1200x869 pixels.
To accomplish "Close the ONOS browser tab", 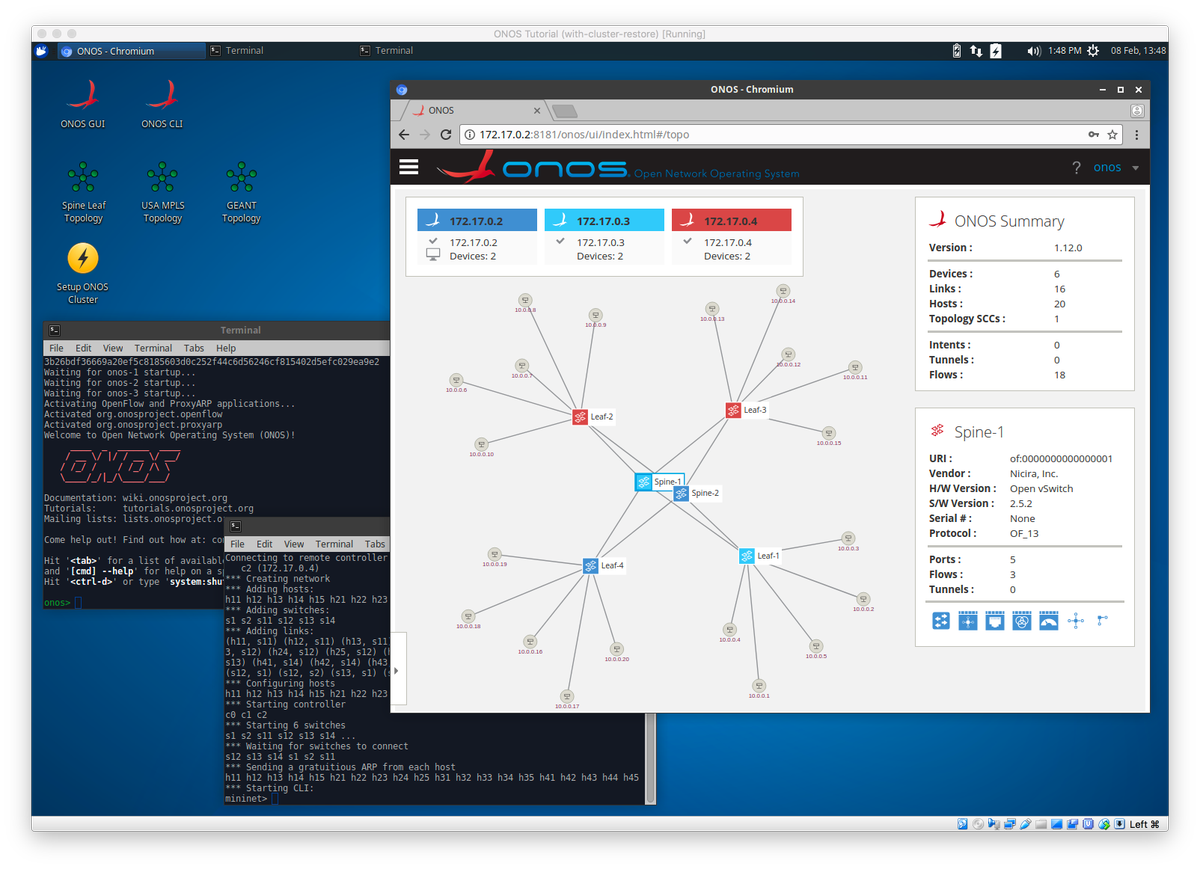I will (x=537, y=111).
